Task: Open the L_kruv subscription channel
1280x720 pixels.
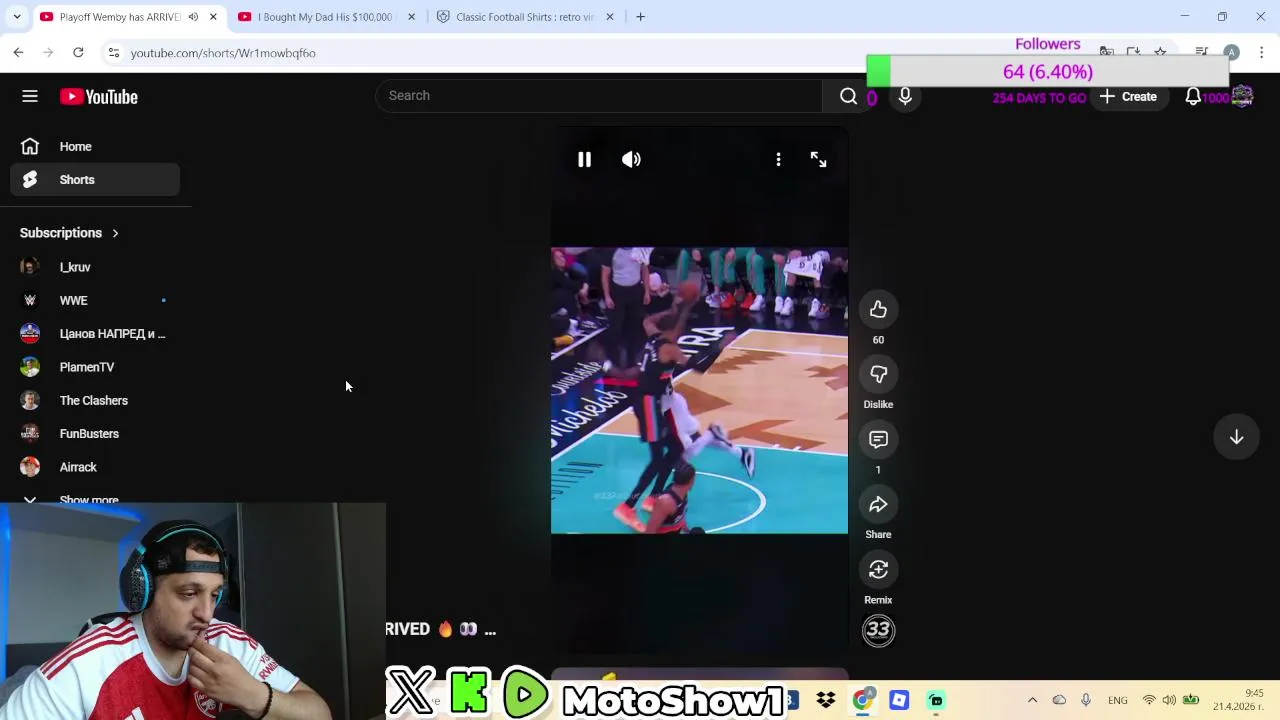Action: pyautogui.click(x=95, y=267)
